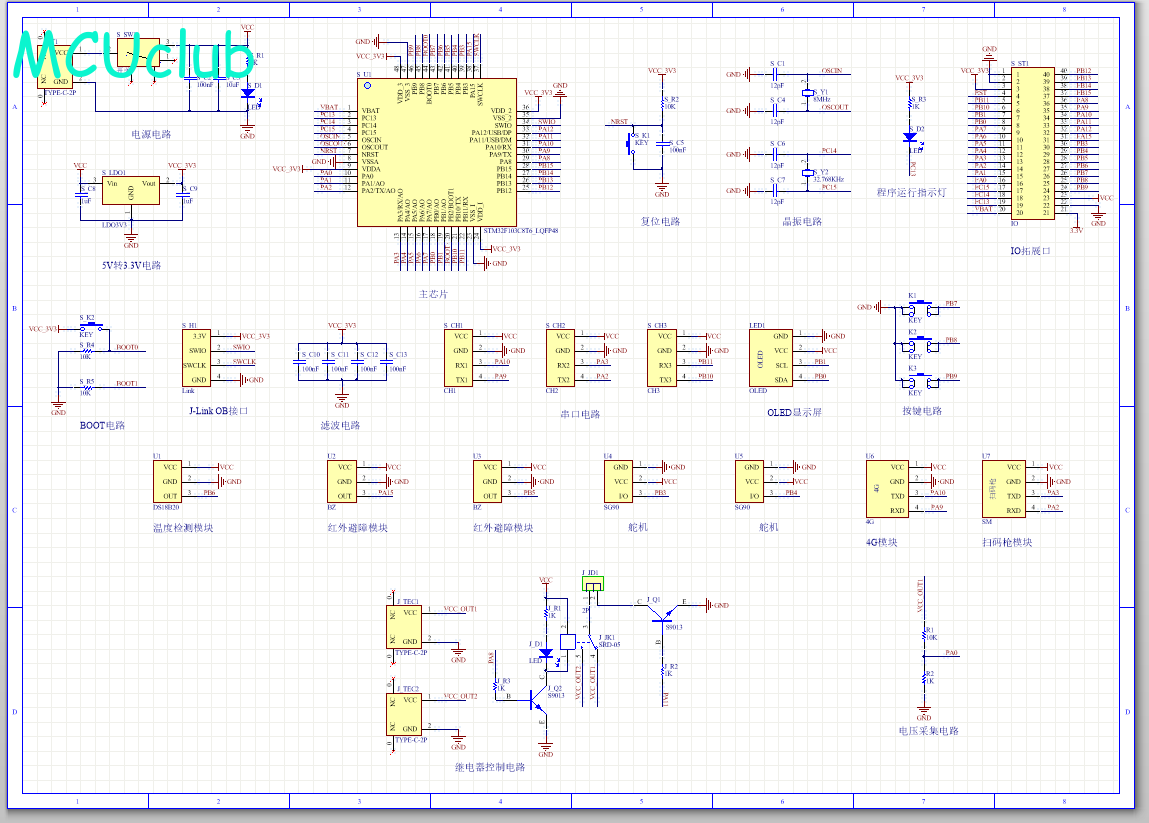Viewport: 1149px width, 823px height.
Task: Select the S_LDO1 regulator component
Action: (131, 191)
